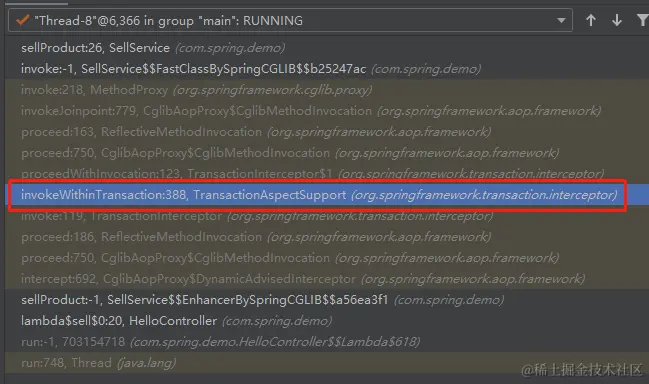Select proceed:750 frame above proceedWithInvocation:123

pyautogui.click(x=327, y=153)
